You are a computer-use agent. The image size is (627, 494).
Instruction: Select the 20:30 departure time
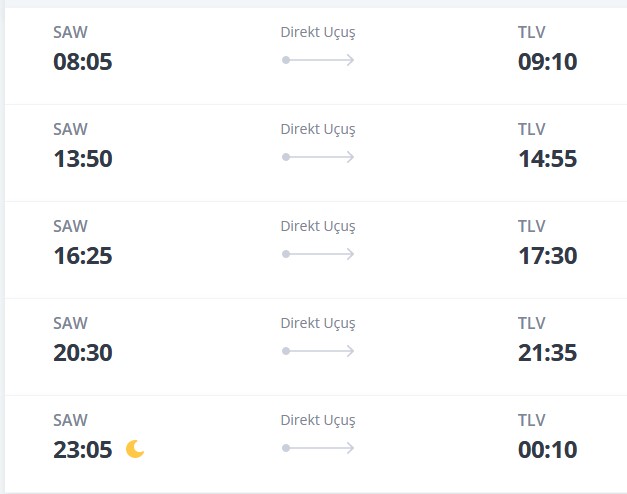[83, 353]
